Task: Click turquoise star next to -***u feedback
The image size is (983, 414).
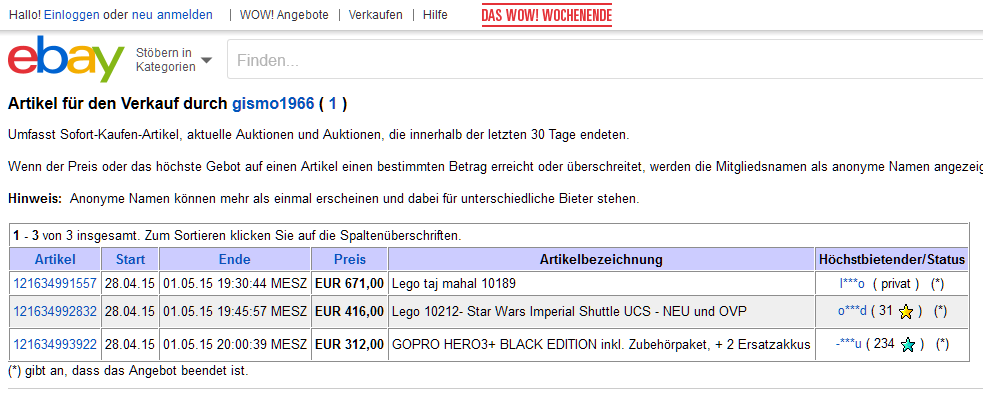Action: [x=907, y=344]
